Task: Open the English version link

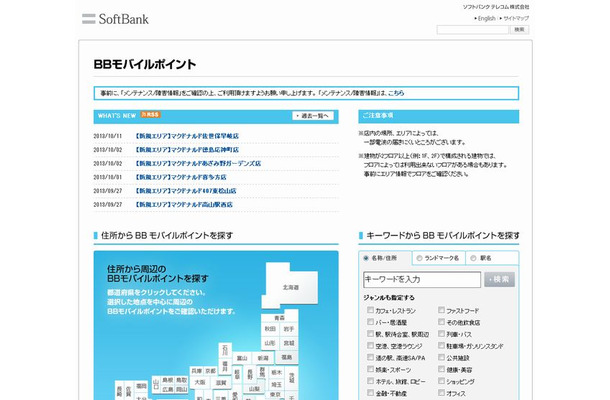Action: click(x=486, y=18)
